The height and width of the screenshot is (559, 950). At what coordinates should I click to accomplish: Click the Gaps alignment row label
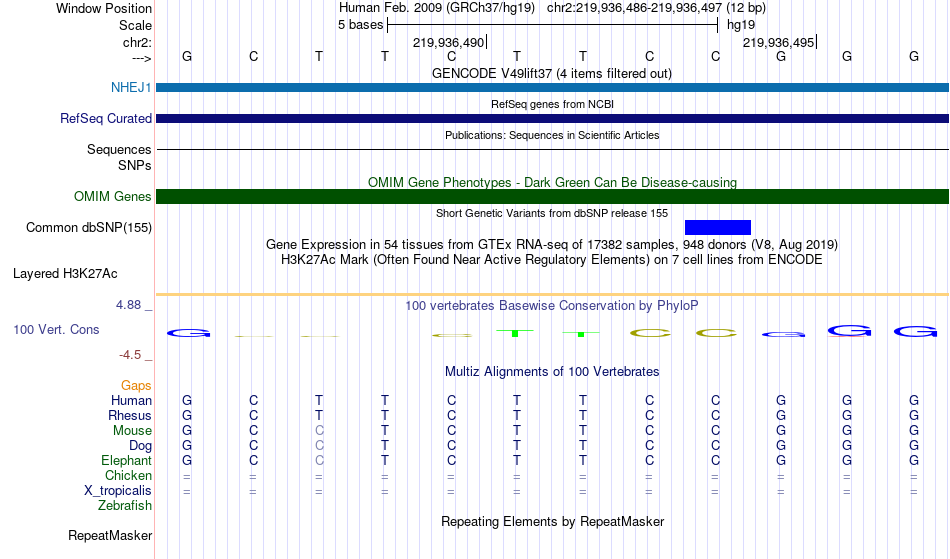click(136, 385)
